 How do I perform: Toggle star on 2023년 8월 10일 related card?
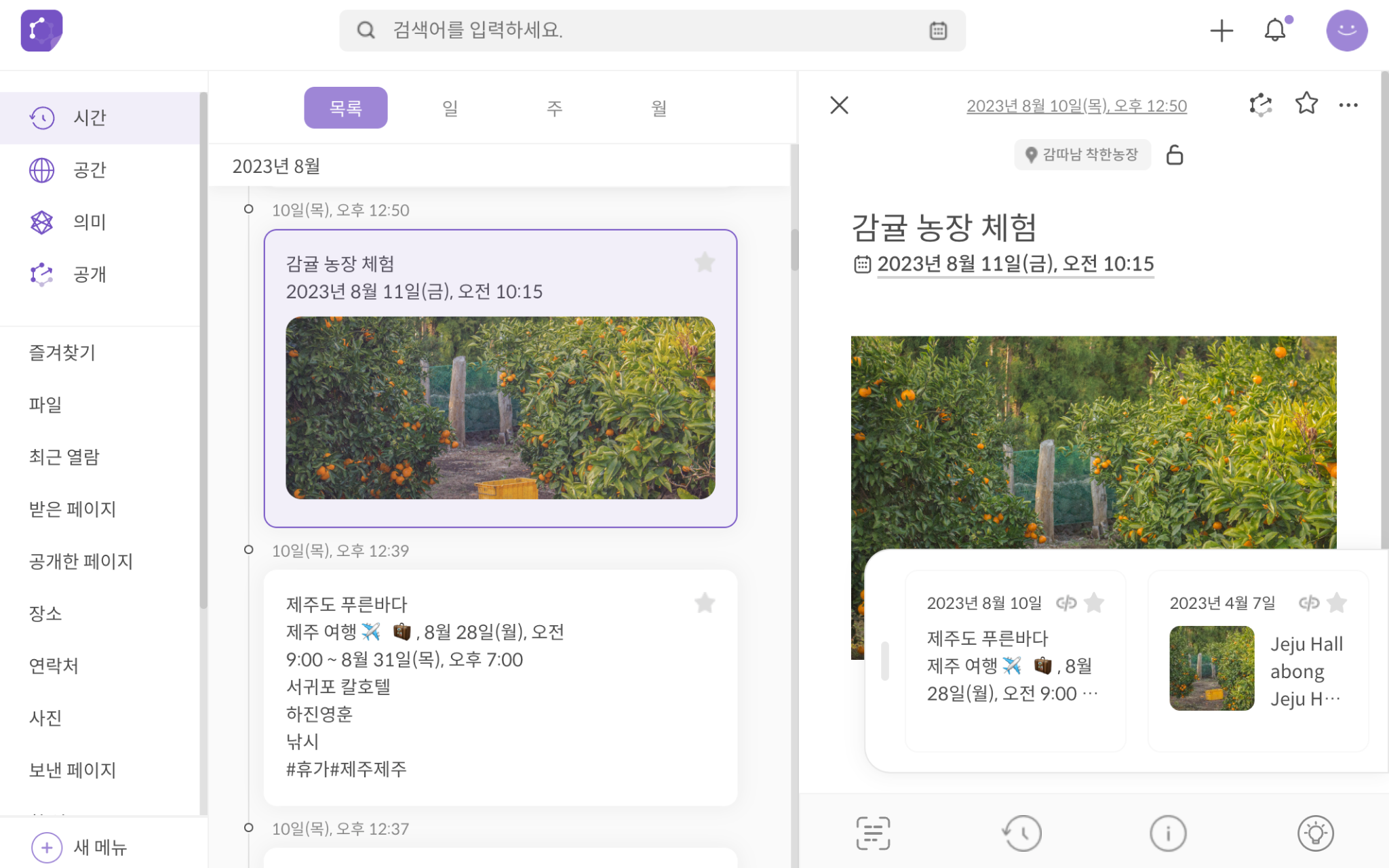(1094, 602)
